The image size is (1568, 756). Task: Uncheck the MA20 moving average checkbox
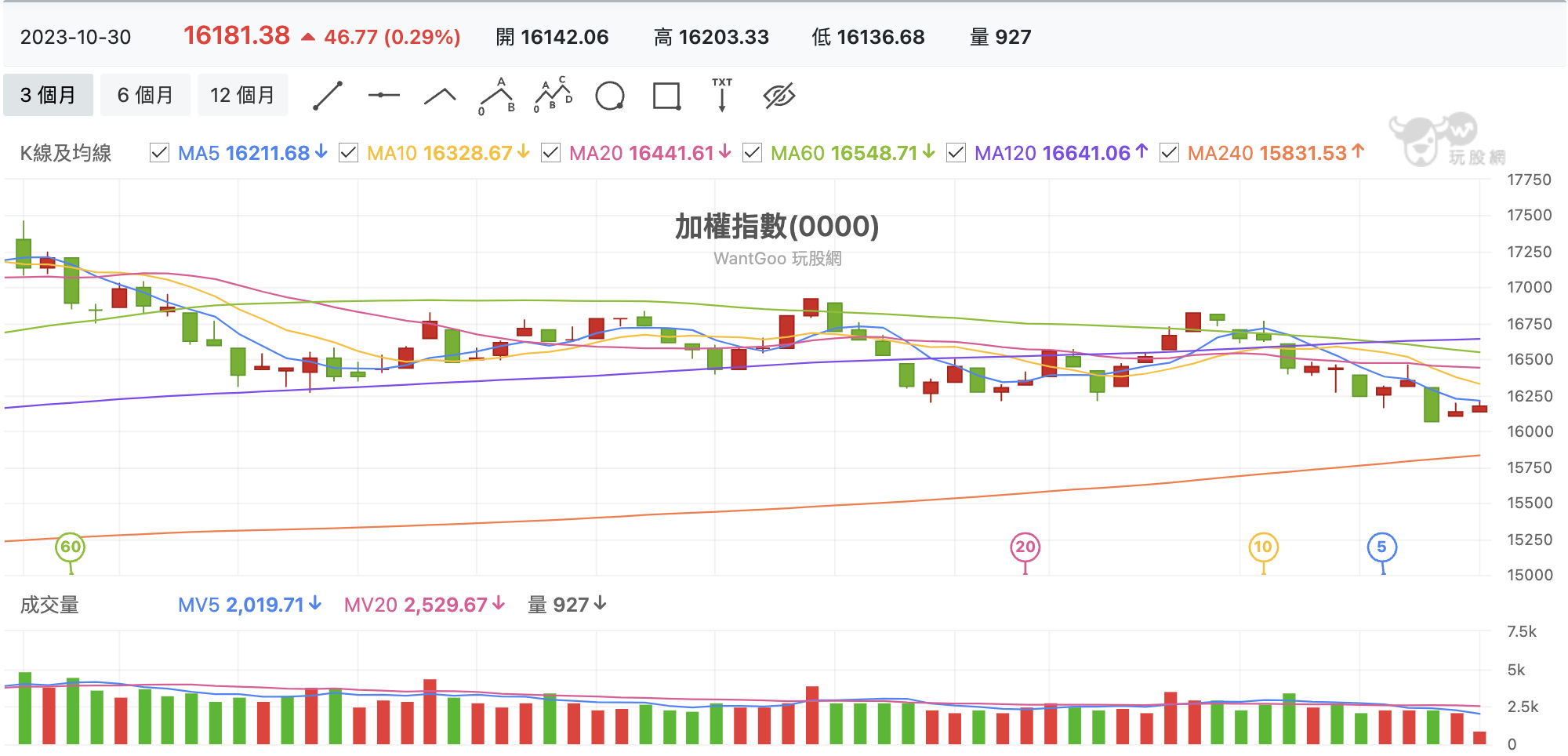pos(551,153)
